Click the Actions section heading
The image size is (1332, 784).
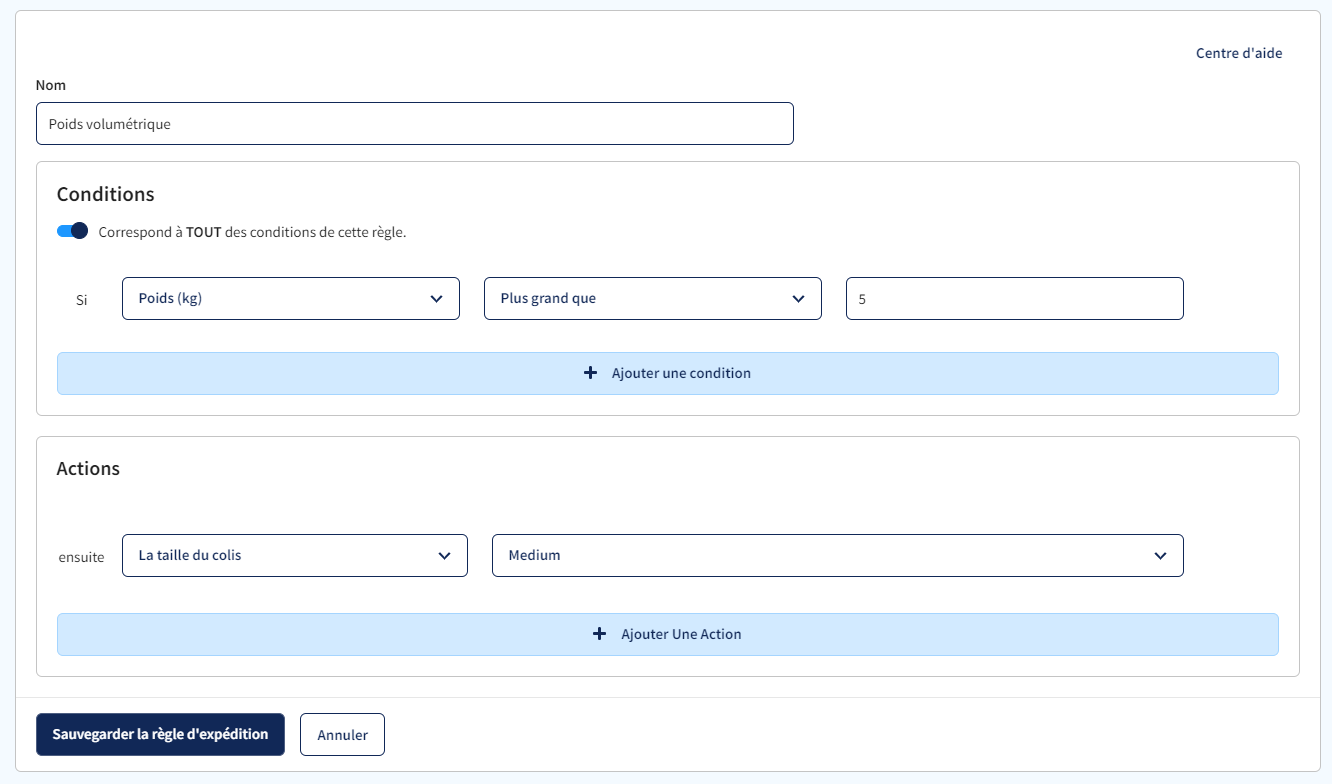(x=88, y=468)
